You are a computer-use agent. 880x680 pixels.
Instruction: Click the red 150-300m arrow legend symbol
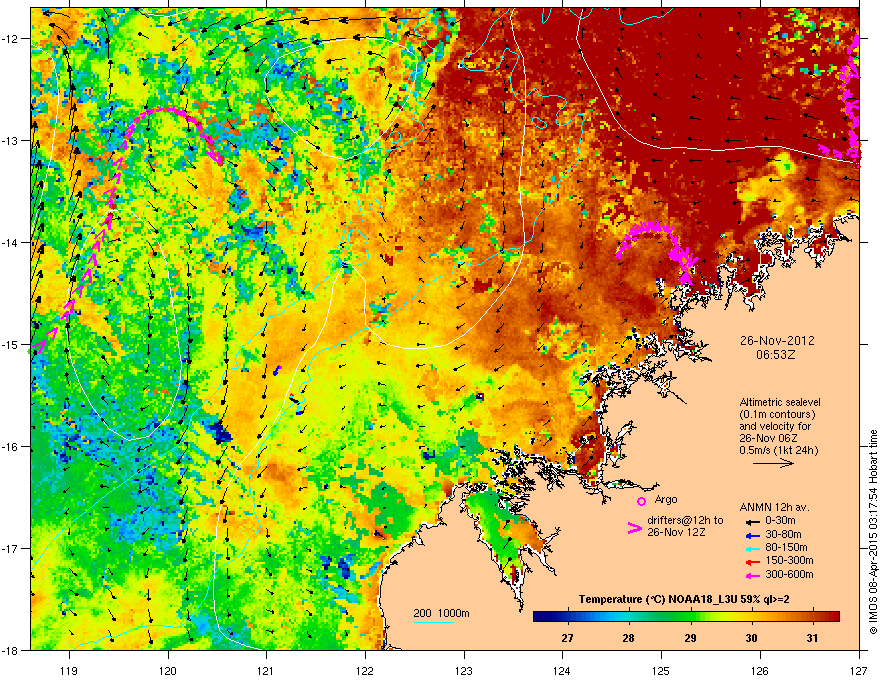[x=753, y=561]
